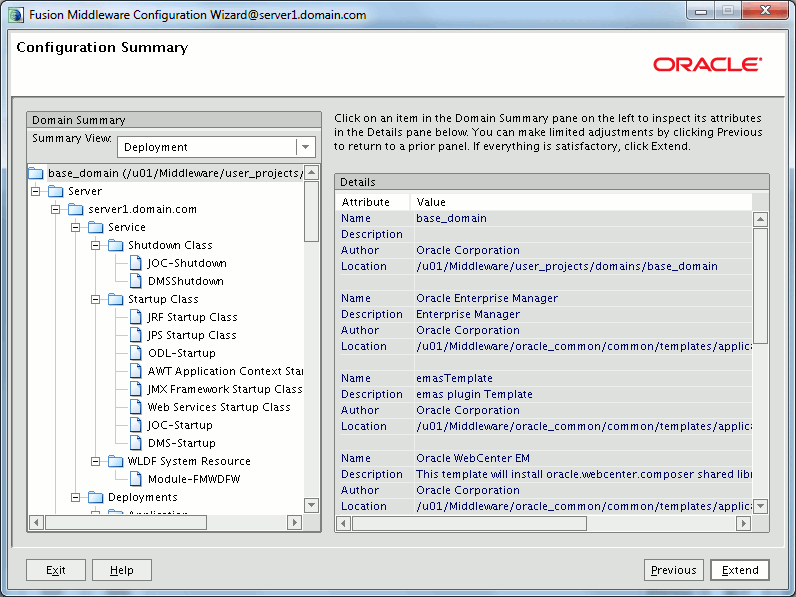Collapse the Deployments tree node

[76, 497]
